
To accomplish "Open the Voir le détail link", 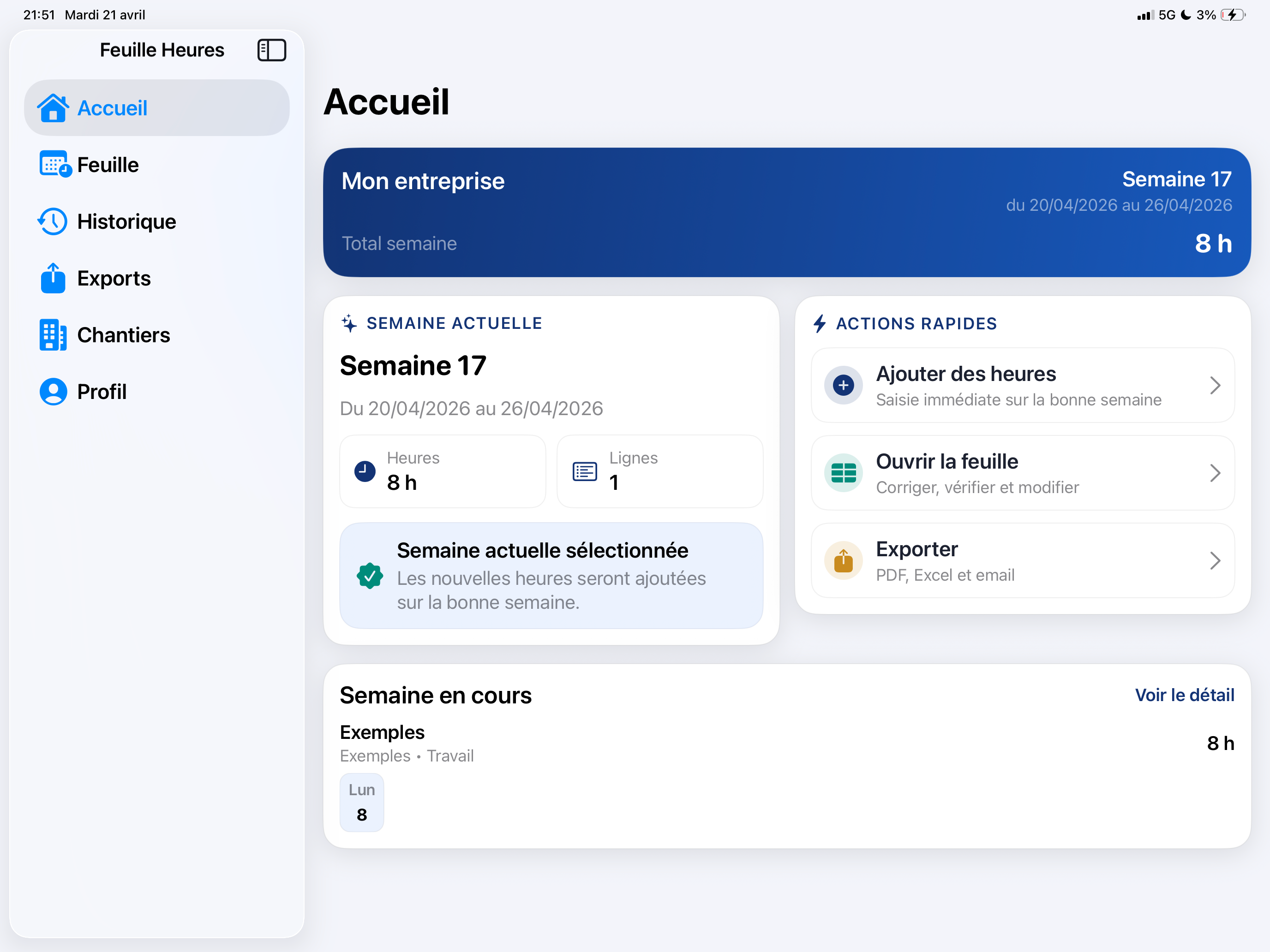I will point(1185,695).
